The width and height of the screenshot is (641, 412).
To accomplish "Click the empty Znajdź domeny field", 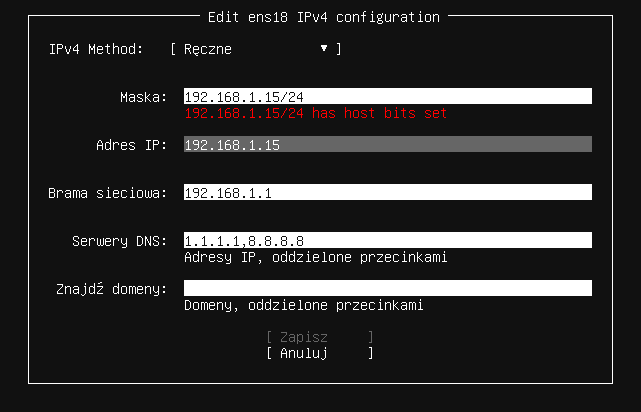I will pos(387,289).
